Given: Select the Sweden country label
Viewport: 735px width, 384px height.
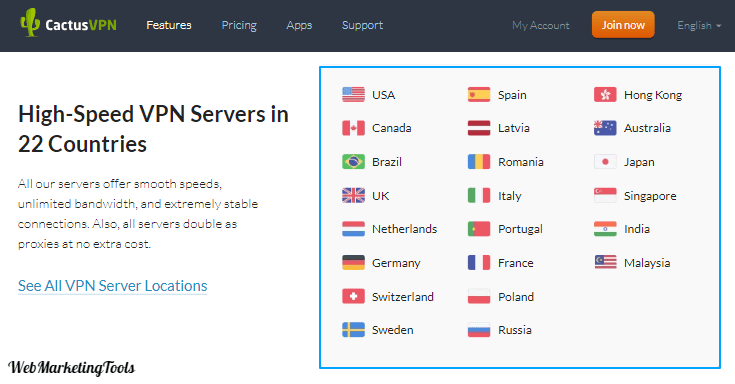Looking at the screenshot, I should pyautogui.click(x=393, y=330).
